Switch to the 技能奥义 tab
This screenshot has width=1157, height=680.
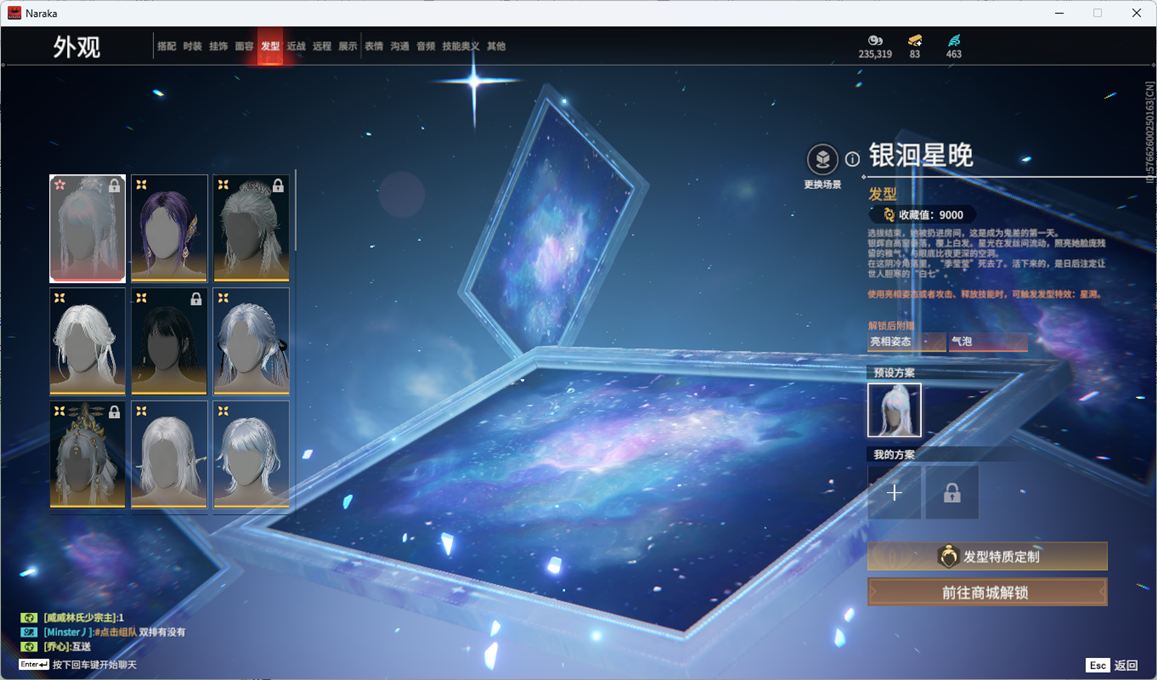tap(460, 46)
